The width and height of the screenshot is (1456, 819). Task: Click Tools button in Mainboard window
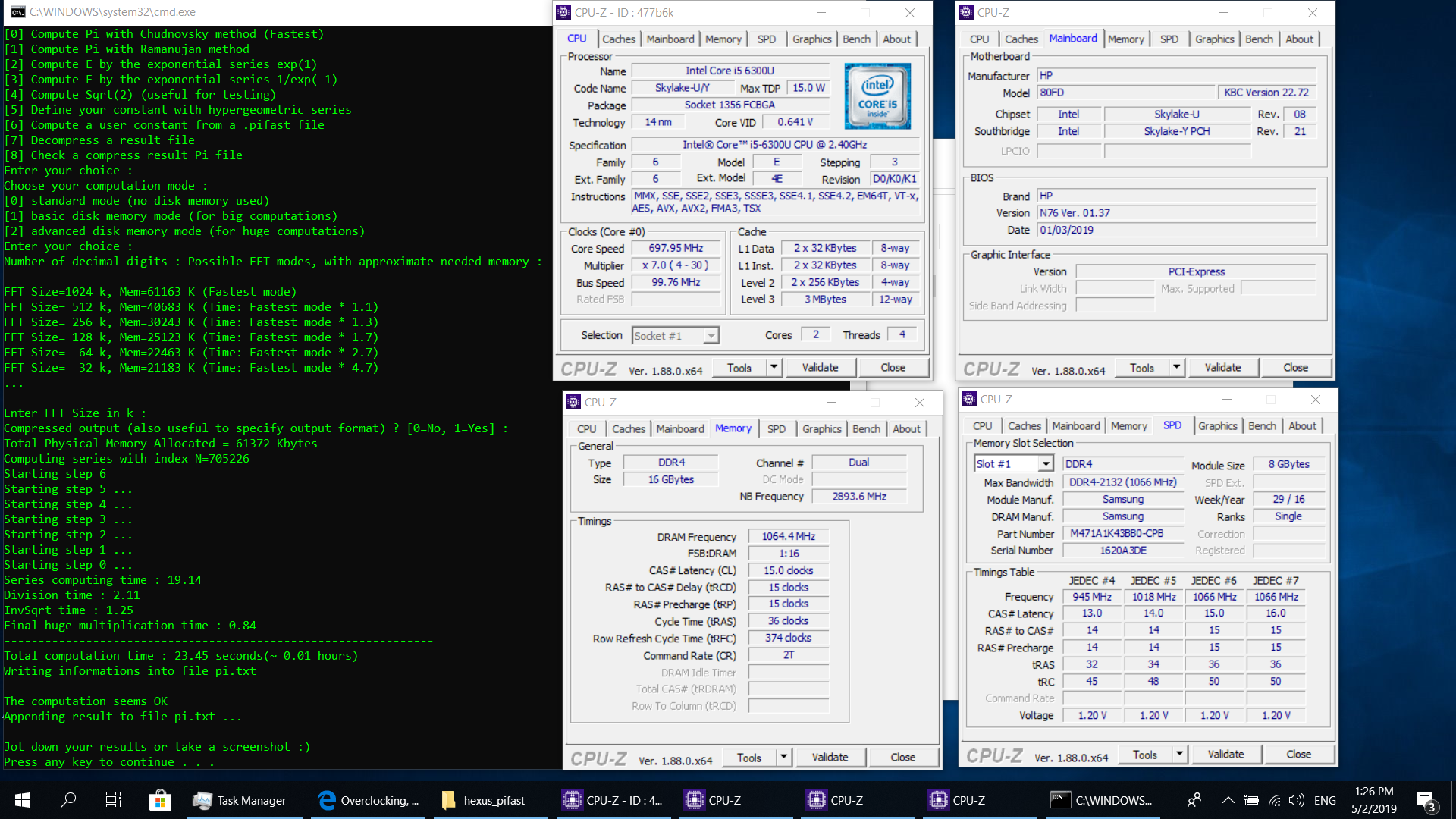pyautogui.click(x=1141, y=368)
